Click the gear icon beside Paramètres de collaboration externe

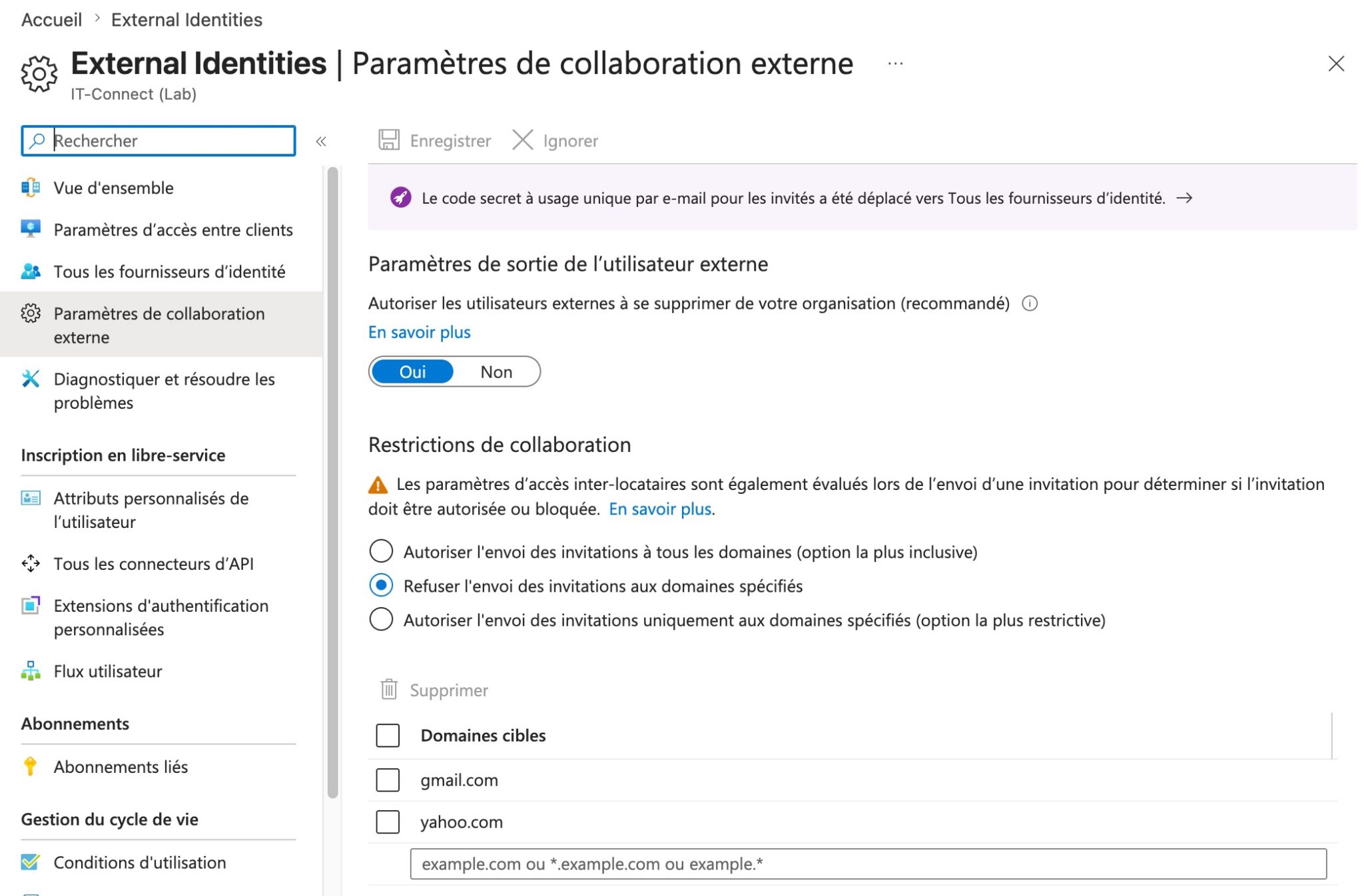31,313
